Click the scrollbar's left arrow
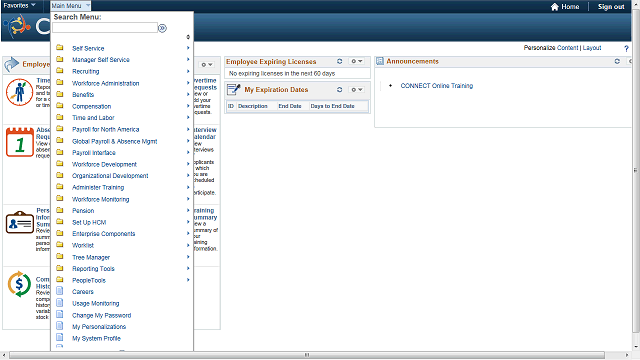Viewport: 640px width, 360px height. tap(4, 355)
